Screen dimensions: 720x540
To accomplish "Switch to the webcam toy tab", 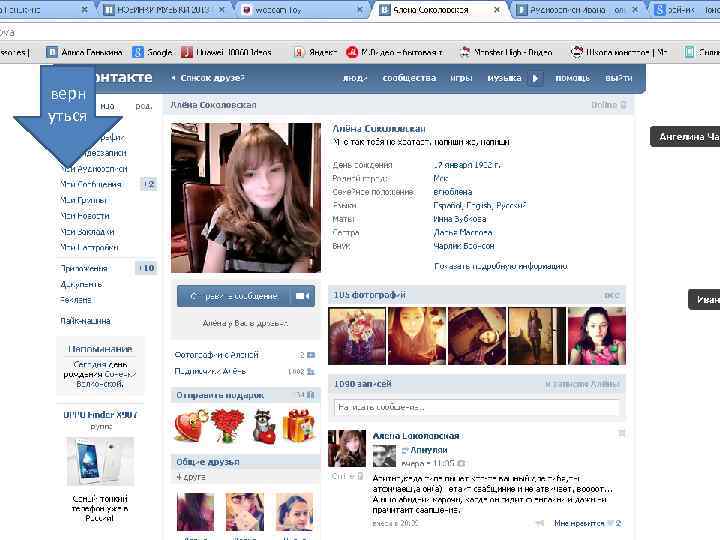I will (x=301, y=10).
